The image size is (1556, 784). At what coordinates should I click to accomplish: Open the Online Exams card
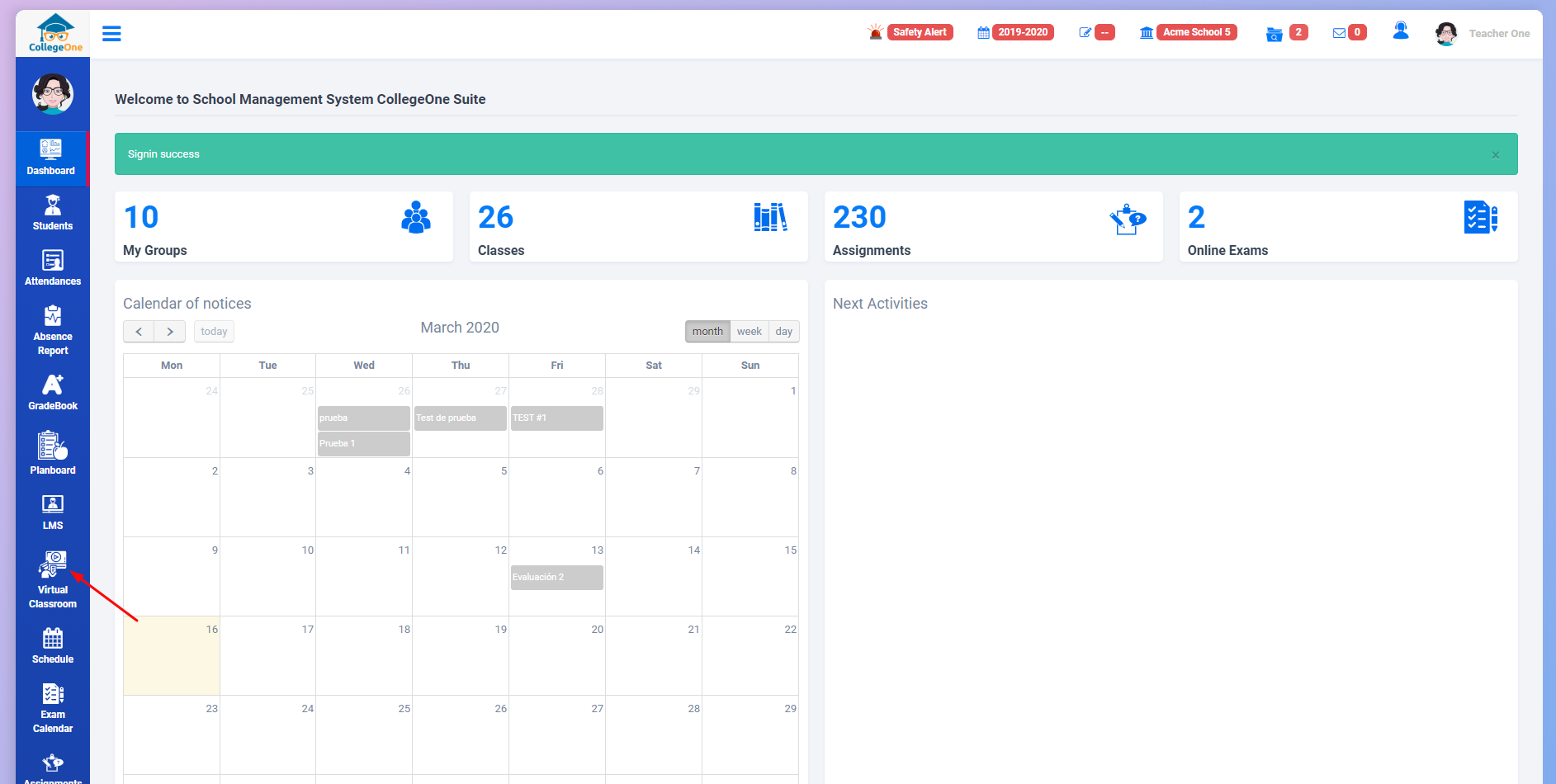(x=1349, y=227)
